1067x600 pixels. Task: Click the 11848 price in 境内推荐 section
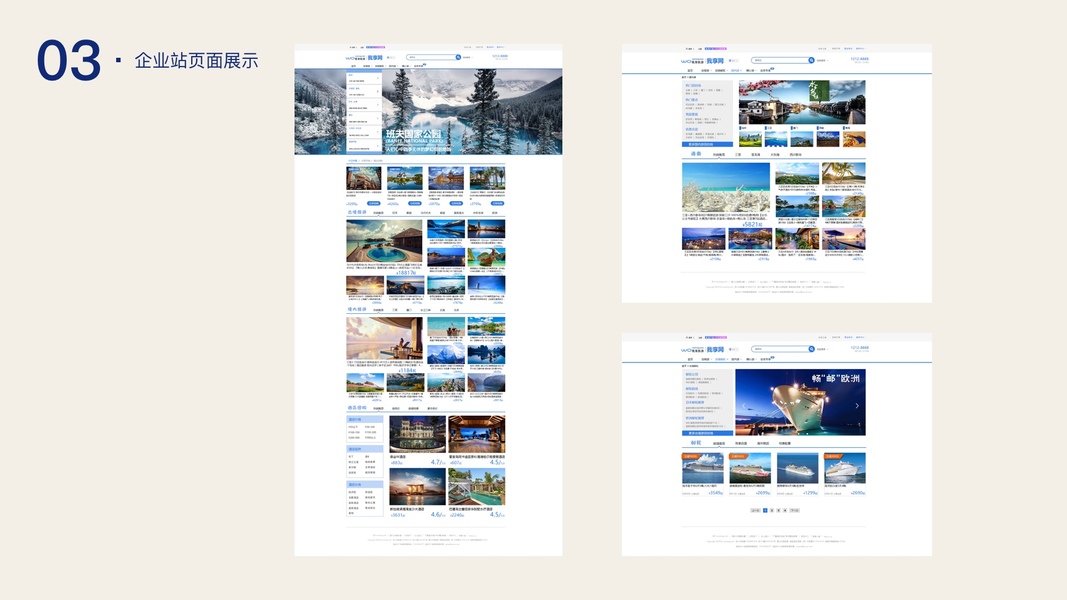406,370
